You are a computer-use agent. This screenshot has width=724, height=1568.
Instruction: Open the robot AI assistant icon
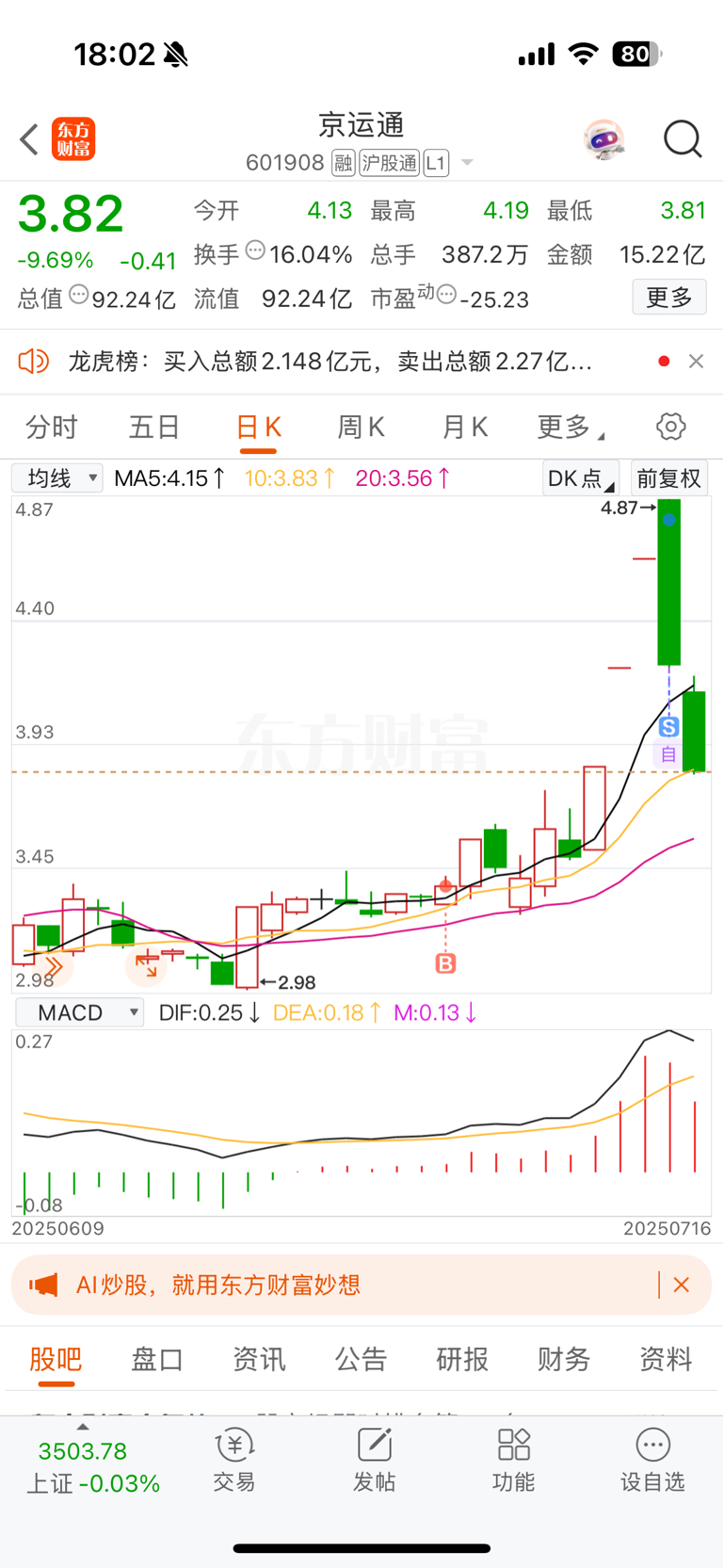[603, 139]
